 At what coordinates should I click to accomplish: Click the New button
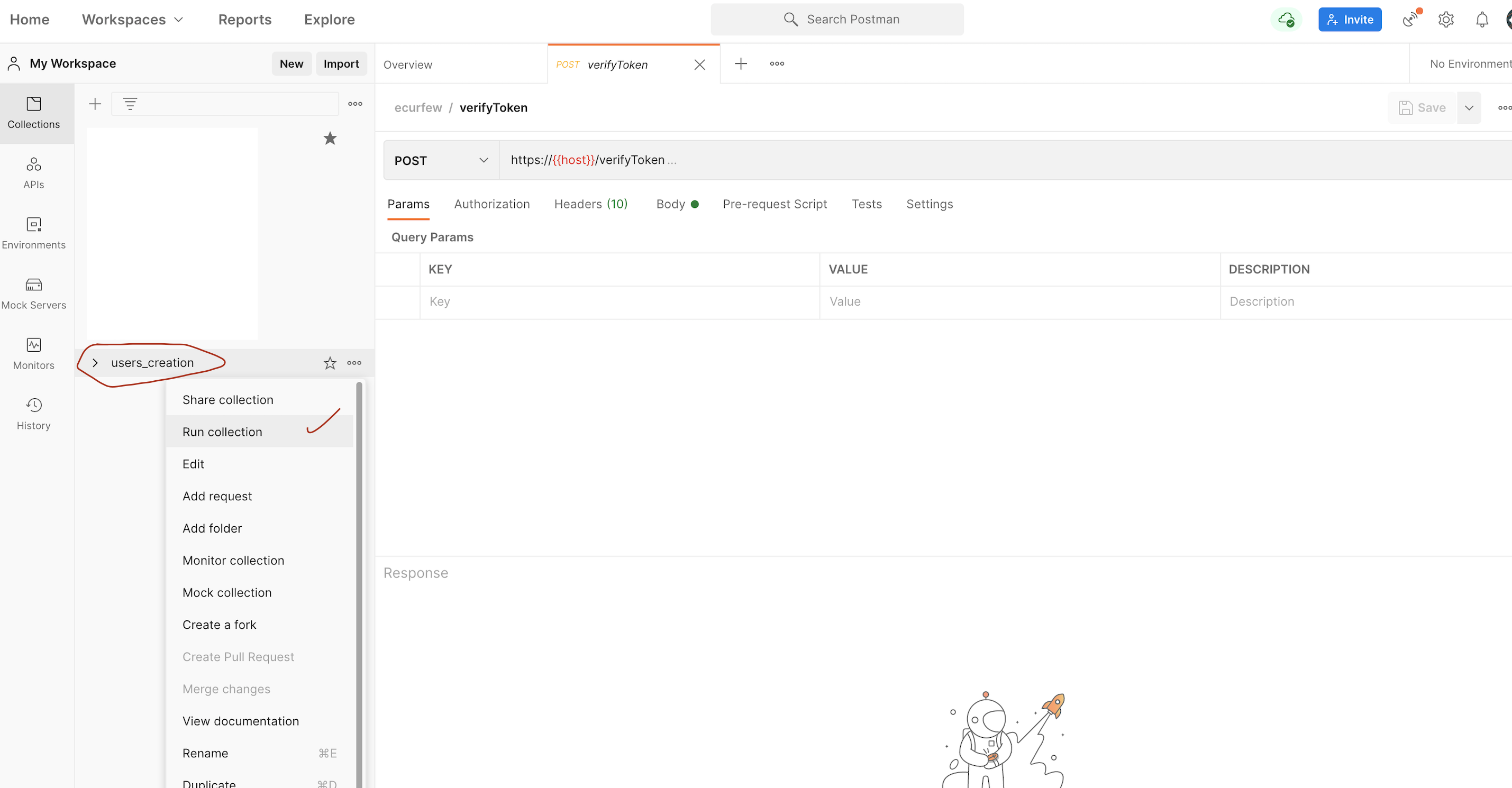tap(291, 63)
